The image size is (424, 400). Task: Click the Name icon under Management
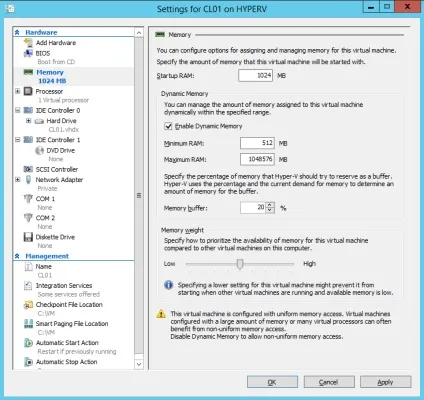click(x=28, y=267)
